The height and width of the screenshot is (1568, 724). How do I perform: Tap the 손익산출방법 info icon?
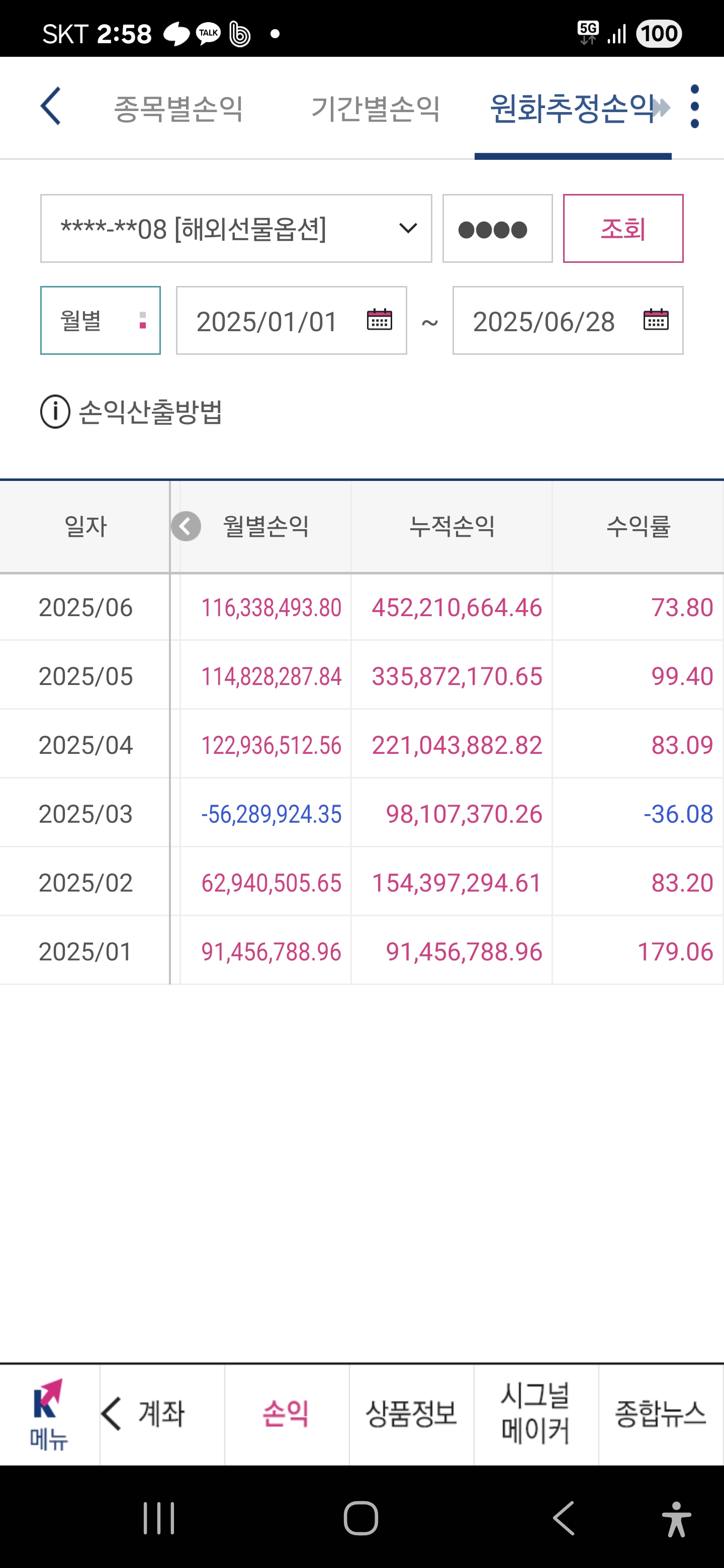[55, 412]
